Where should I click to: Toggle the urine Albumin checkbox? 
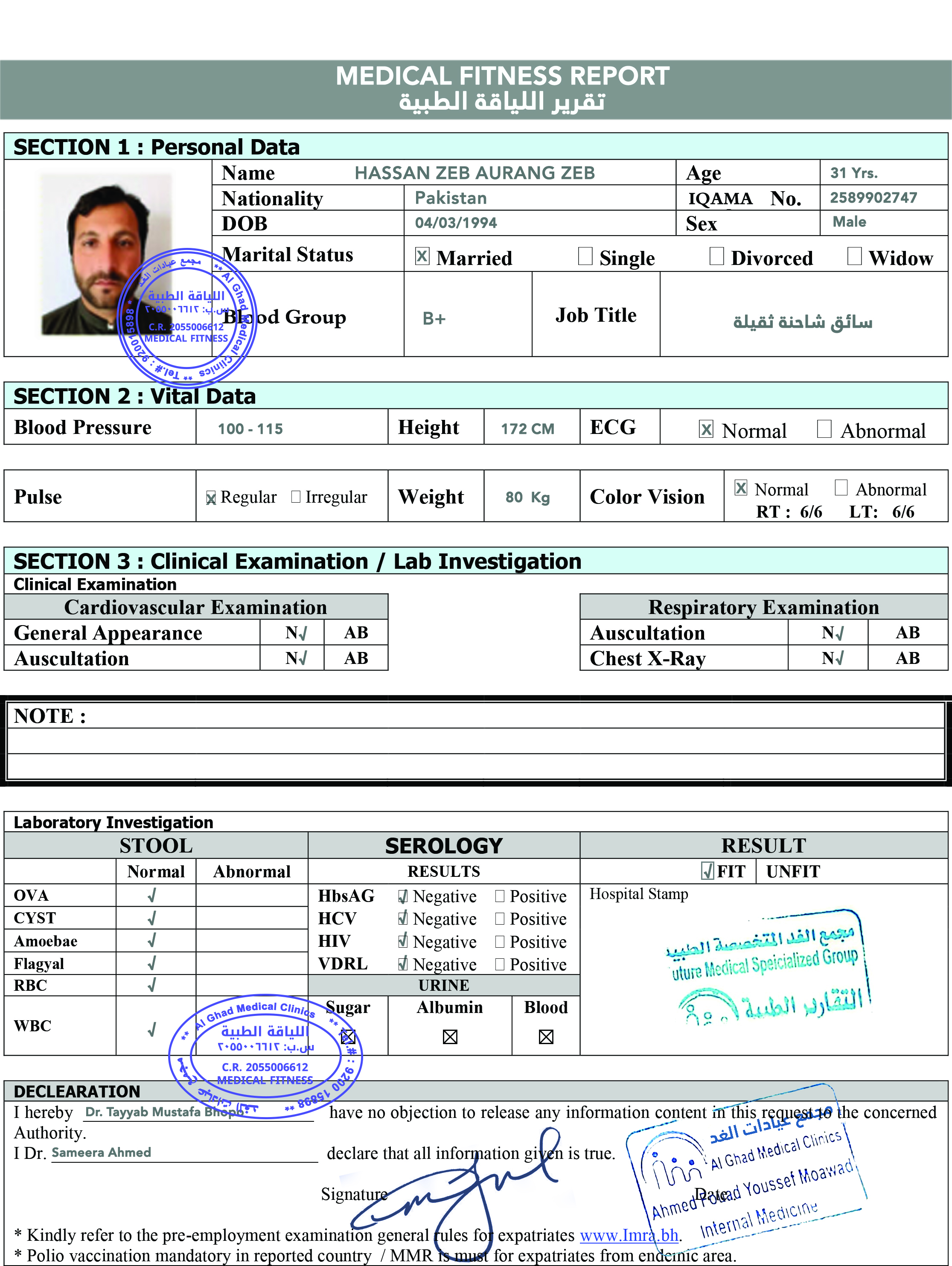coord(450,1036)
